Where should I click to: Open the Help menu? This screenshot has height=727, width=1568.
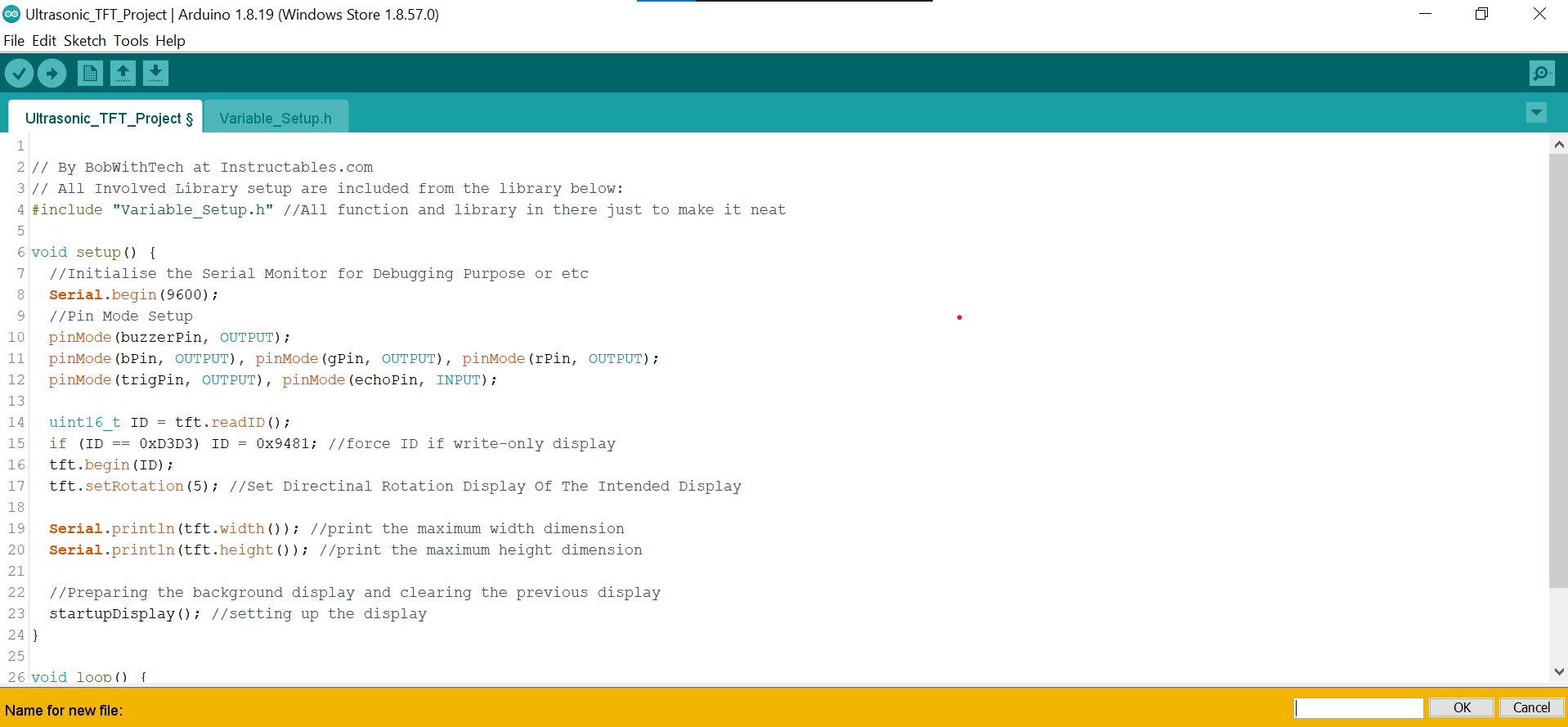pyautogui.click(x=170, y=41)
